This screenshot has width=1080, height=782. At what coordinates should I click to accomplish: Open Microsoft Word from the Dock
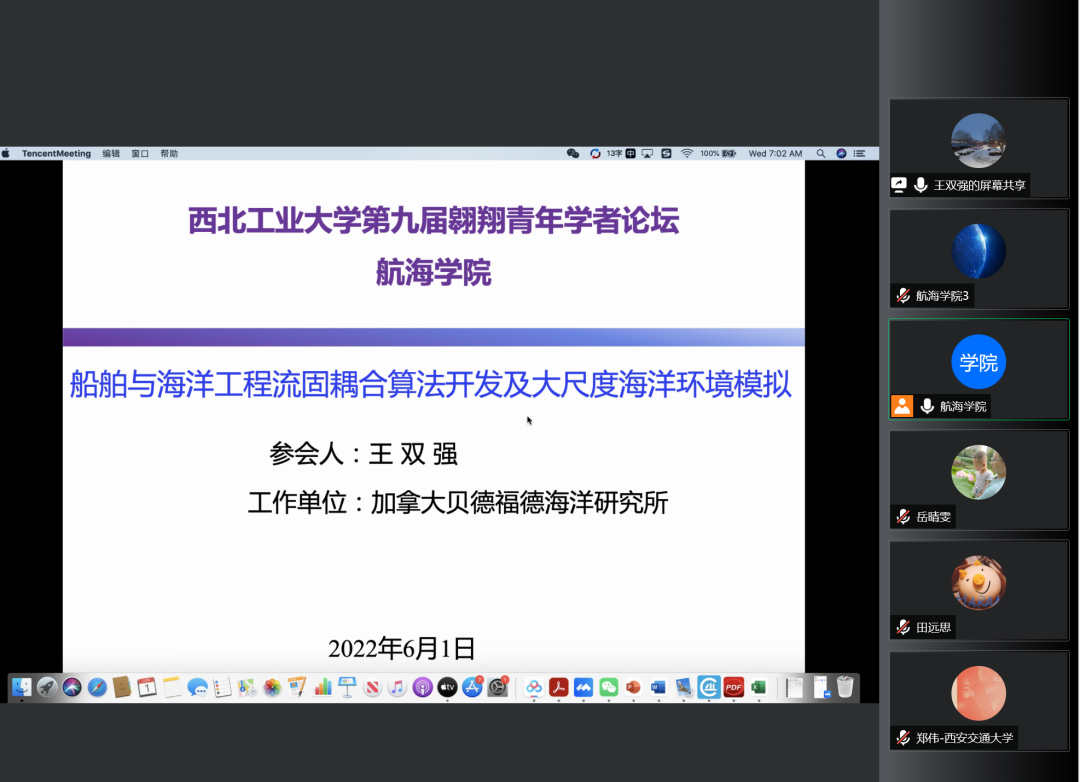coord(658,688)
